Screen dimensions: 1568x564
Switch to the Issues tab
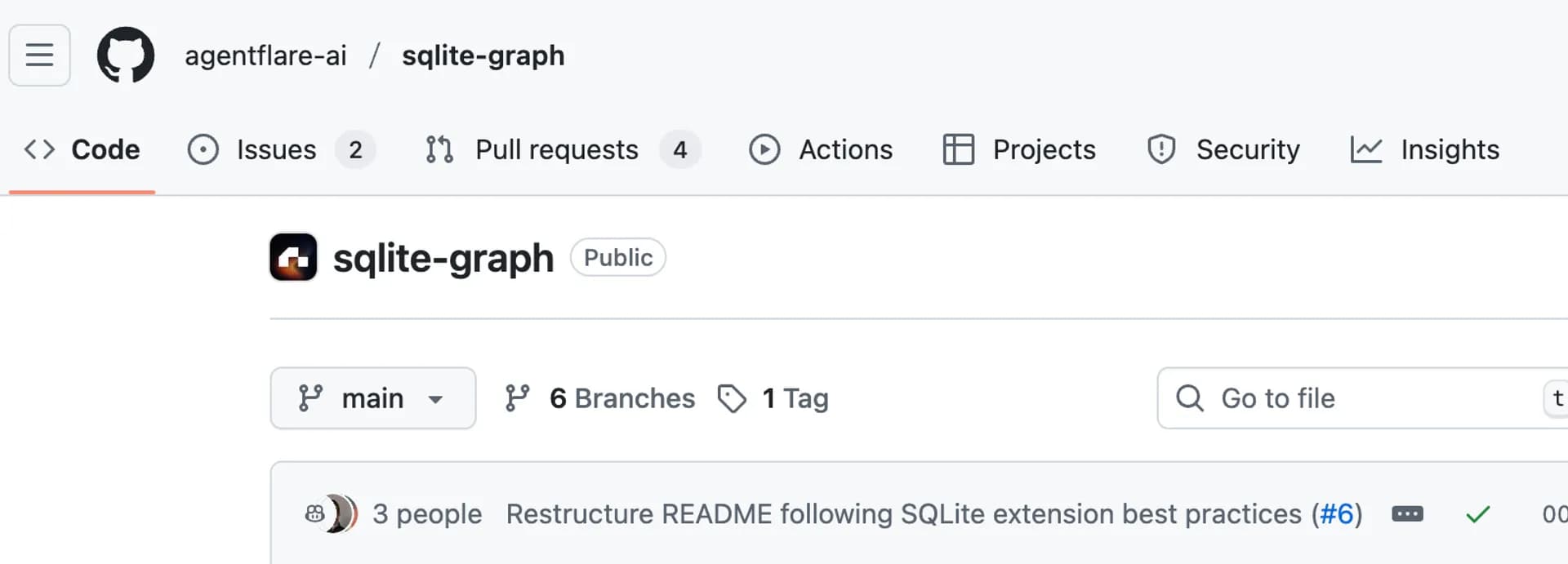(x=281, y=149)
